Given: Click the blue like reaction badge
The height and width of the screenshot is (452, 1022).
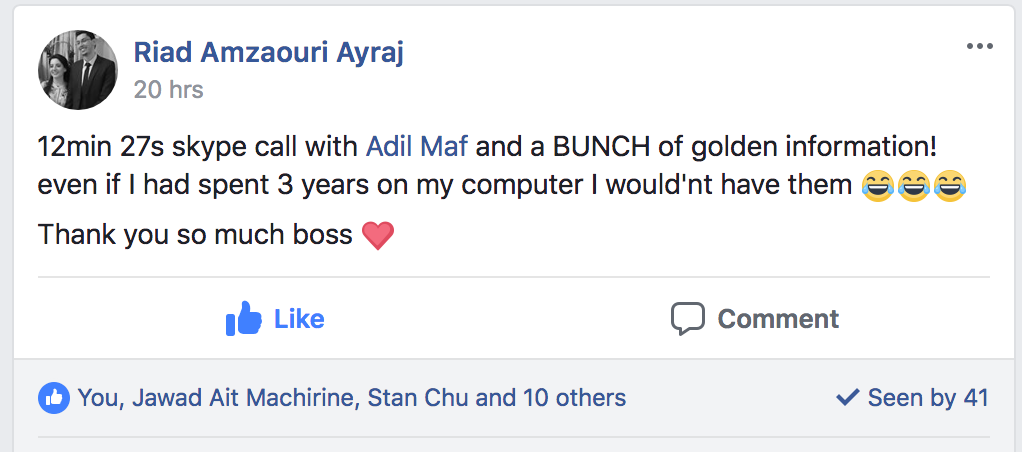Looking at the screenshot, I should point(54,398).
